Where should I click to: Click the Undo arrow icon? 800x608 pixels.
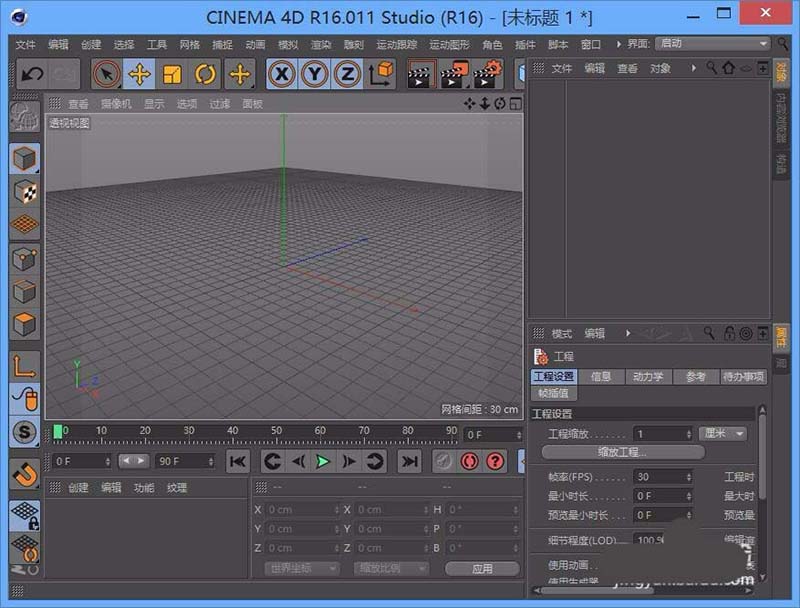point(33,74)
